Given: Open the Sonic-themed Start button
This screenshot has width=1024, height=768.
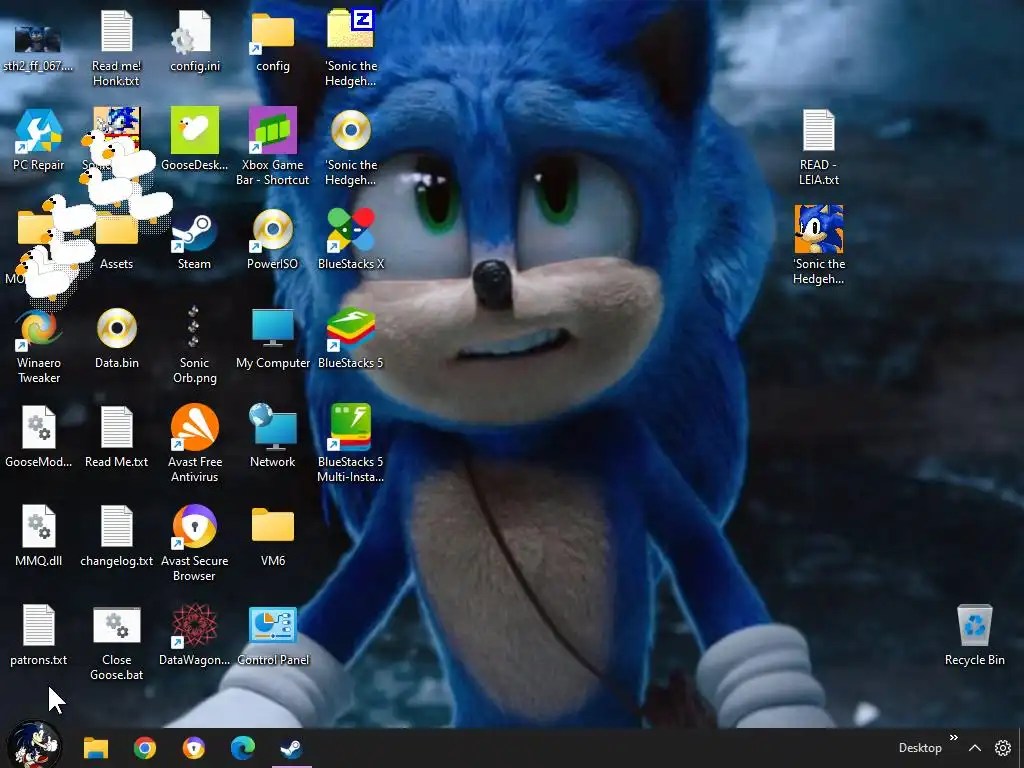Looking at the screenshot, I should click(34, 745).
